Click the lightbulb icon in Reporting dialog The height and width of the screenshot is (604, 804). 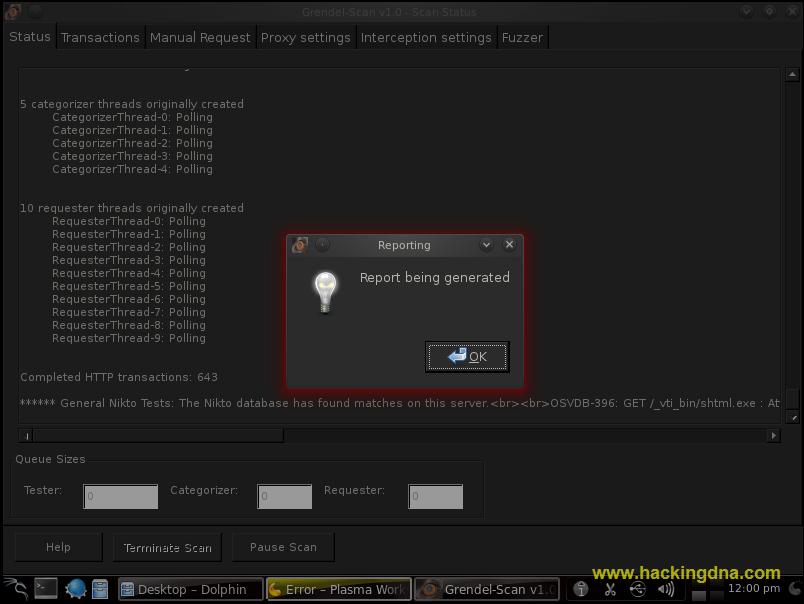coord(324,293)
